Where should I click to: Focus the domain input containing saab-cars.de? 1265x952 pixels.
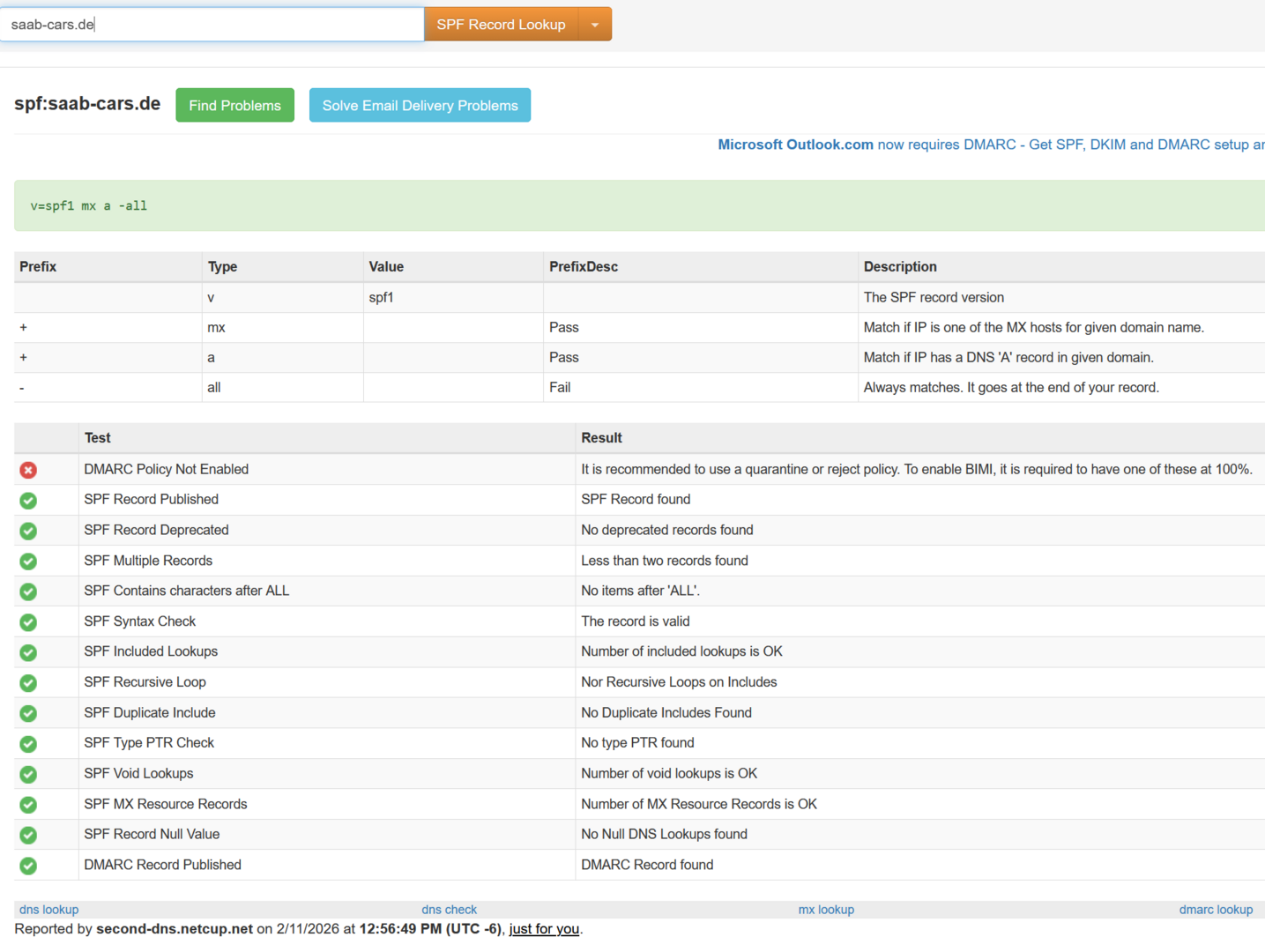tap(212, 25)
